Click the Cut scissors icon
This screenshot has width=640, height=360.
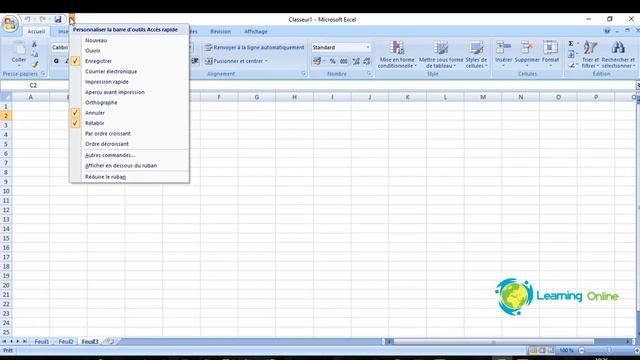pos(34,44)
